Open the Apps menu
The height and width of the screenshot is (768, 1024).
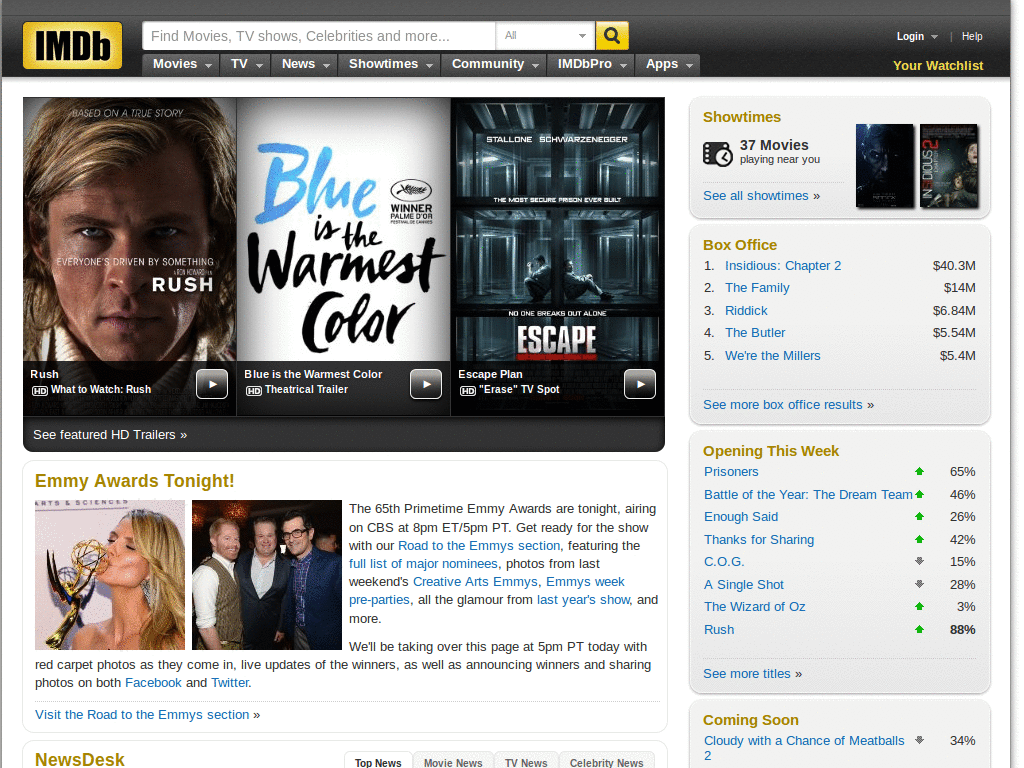coord(668,64)
